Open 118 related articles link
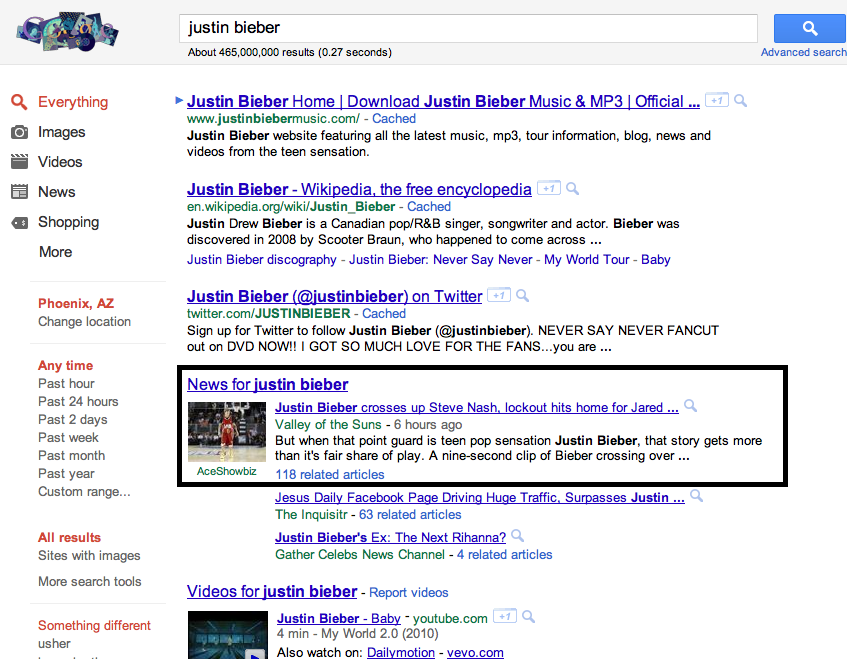Viewport: 847px width, 659px height. pyautogui.click(x=330, y=474)
